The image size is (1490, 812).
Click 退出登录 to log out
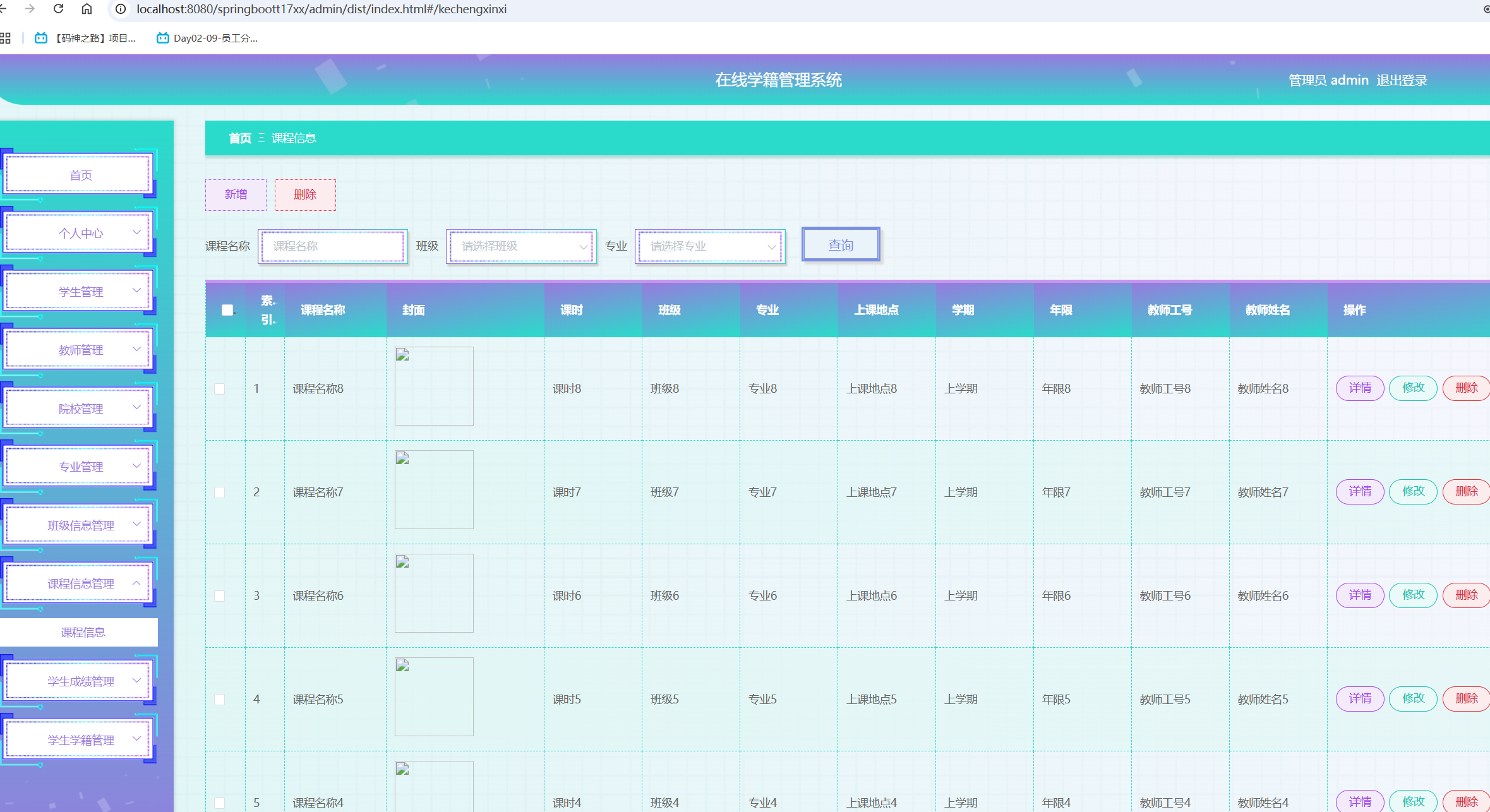tap(1402, 80)
